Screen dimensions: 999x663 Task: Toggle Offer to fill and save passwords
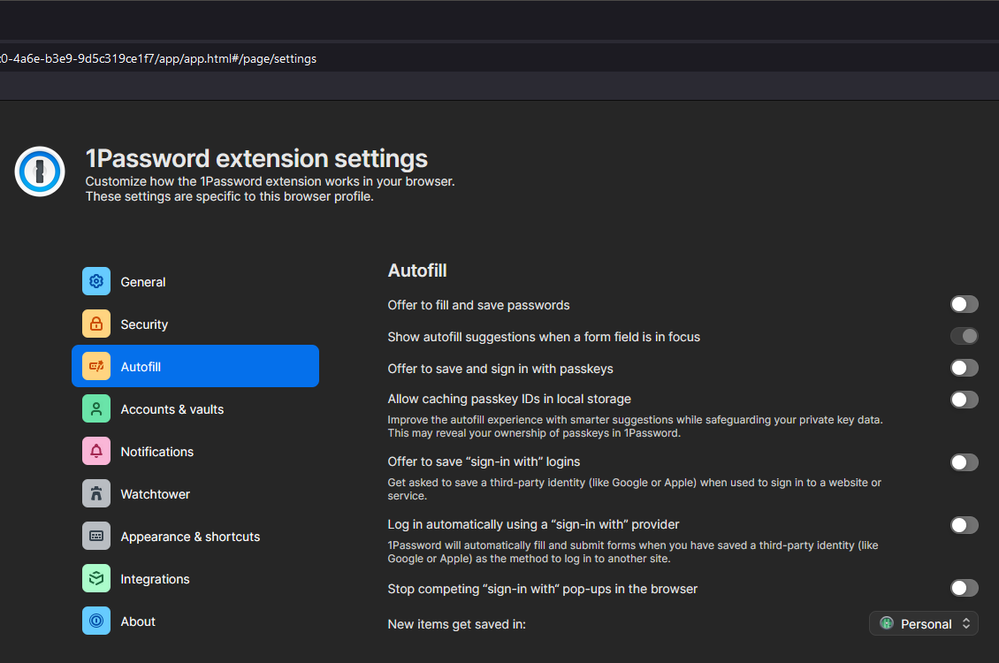[964, 304]
